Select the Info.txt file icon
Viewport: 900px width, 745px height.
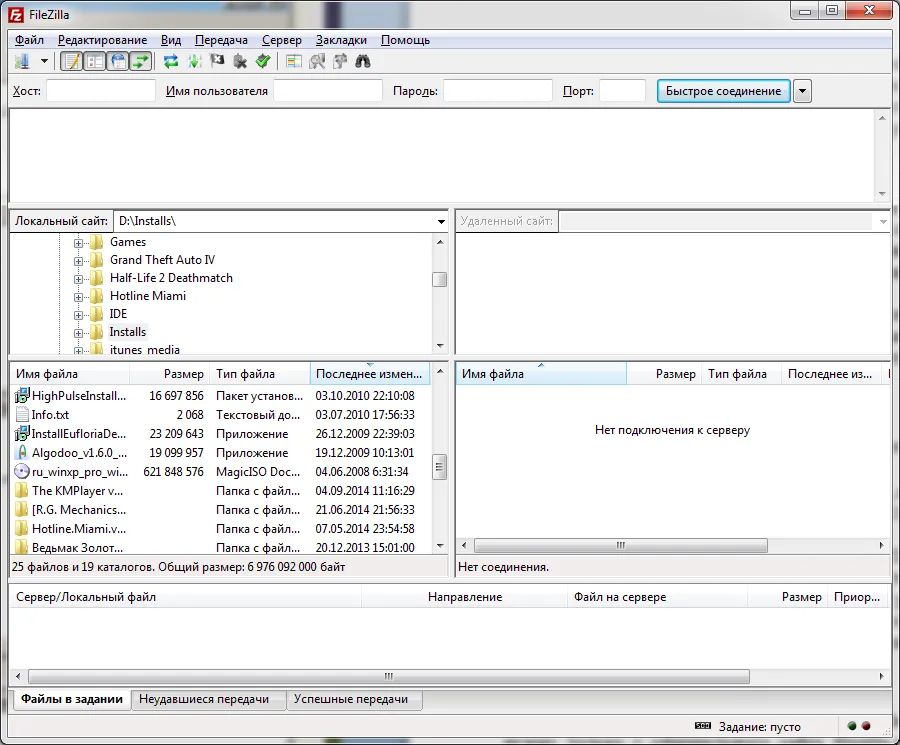point(22,414)
